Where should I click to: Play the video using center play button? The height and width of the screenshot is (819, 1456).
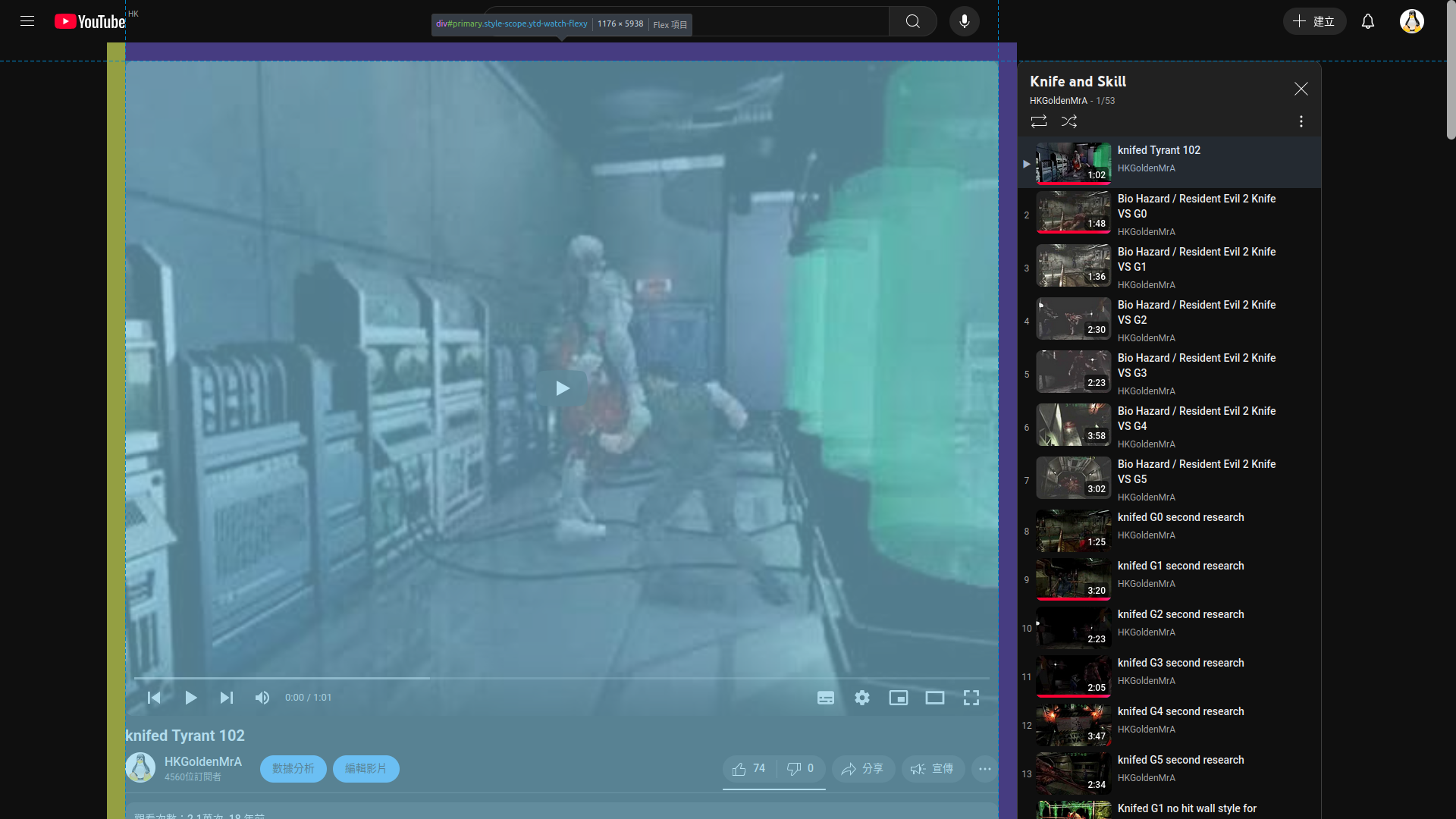(562, 388)
